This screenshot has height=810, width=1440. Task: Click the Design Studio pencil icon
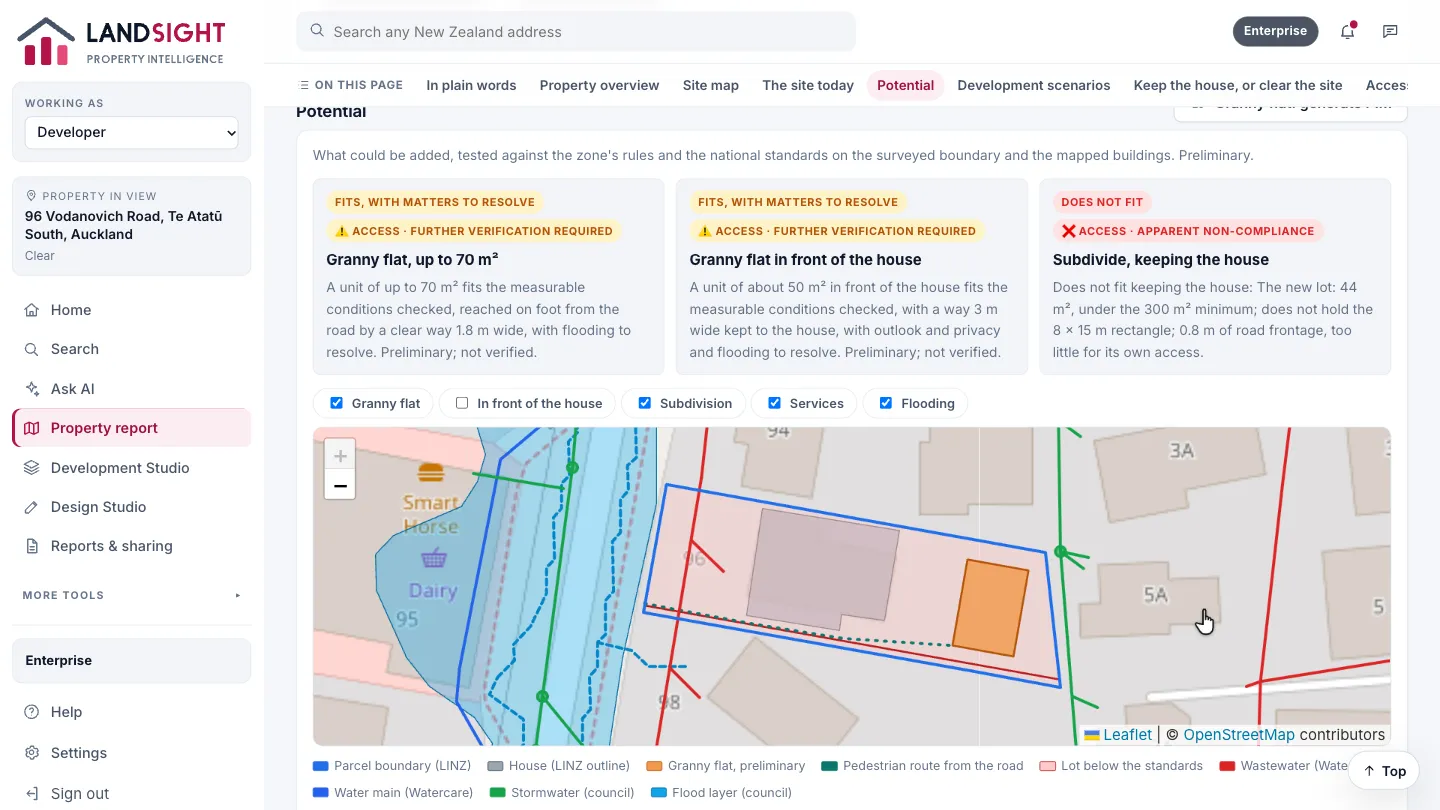[x=32, y=507]
